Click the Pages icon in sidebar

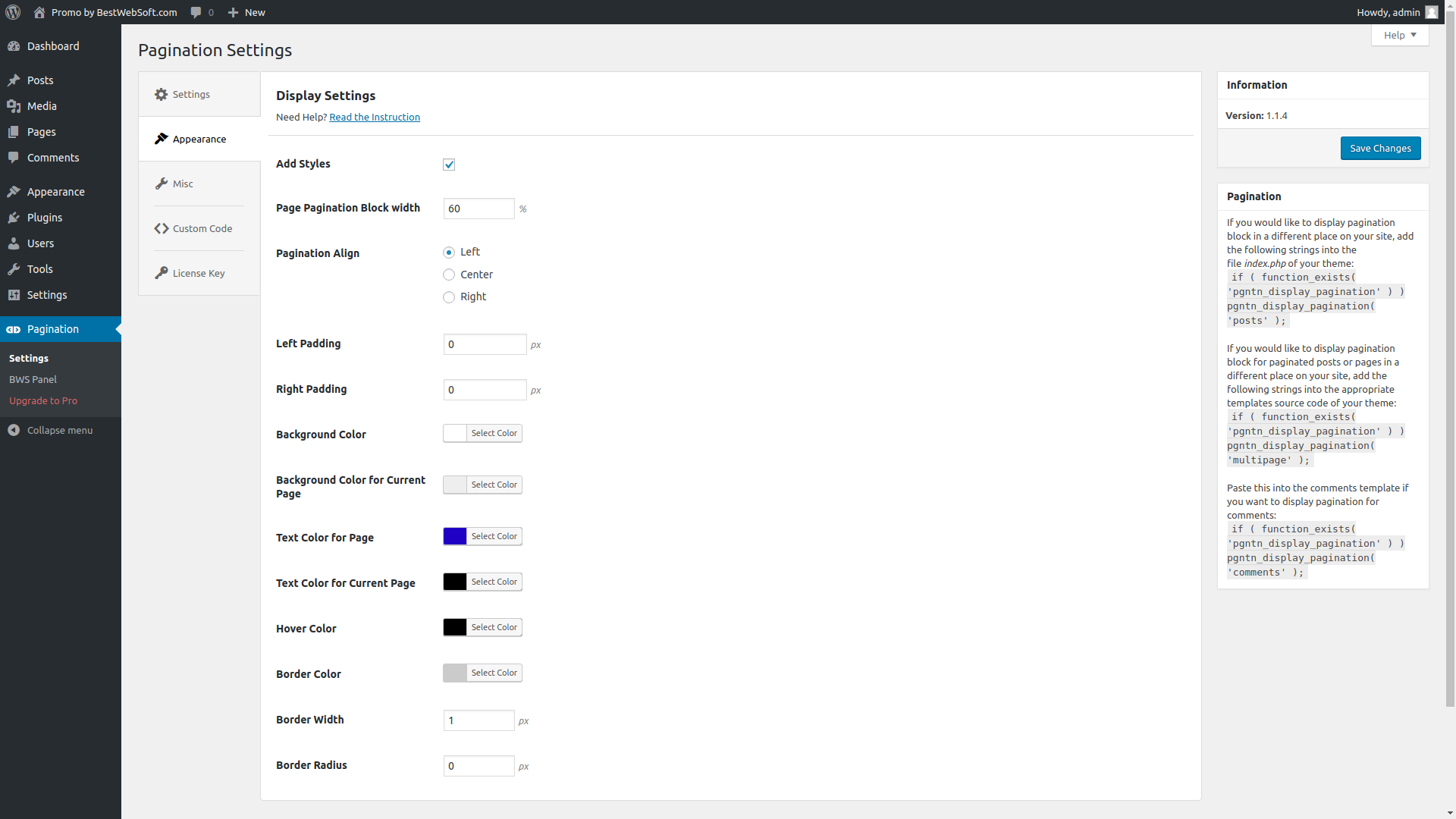(x=14, y=132)
